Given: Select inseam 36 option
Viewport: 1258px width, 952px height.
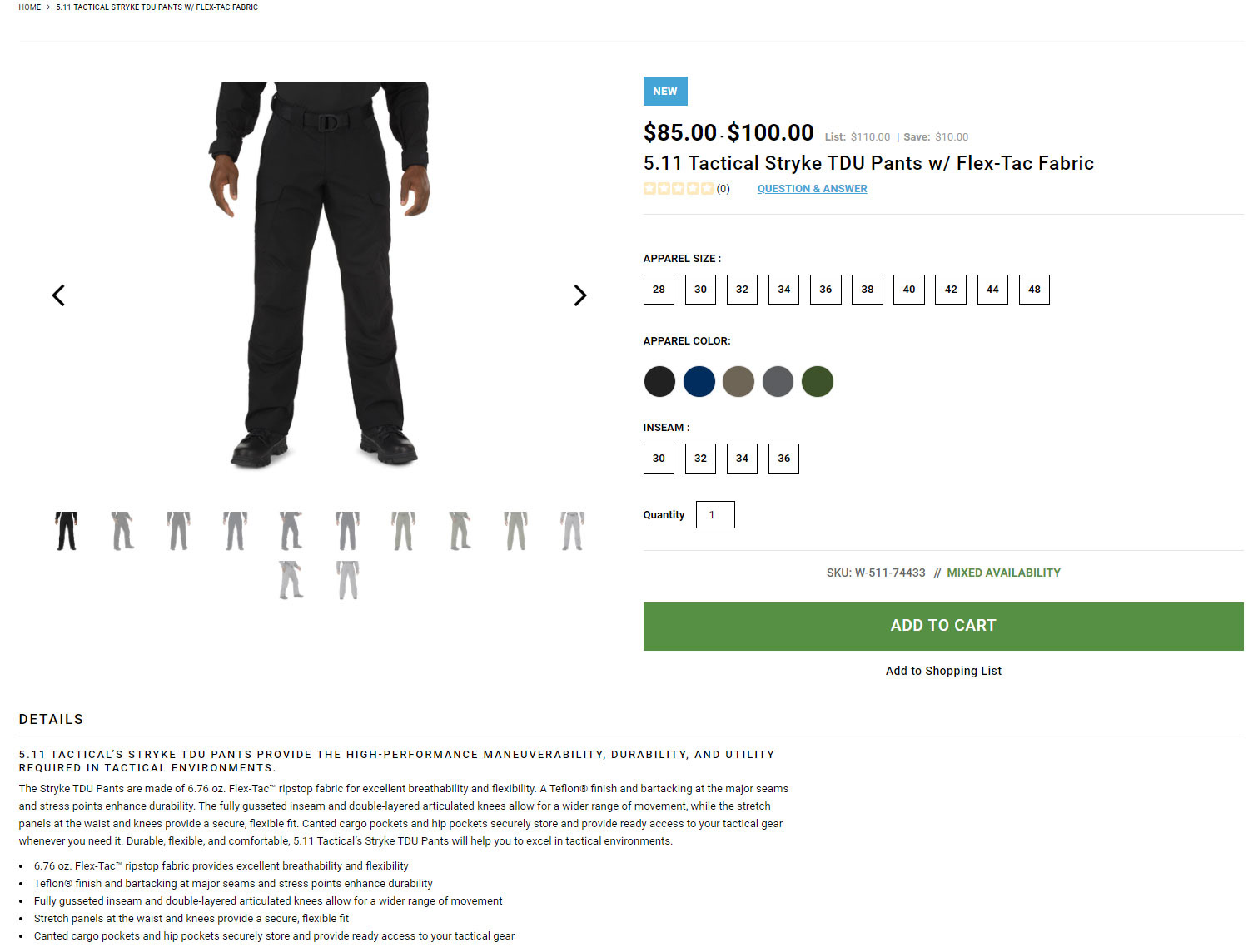Looking at the screenshot, I should point(783,459).
